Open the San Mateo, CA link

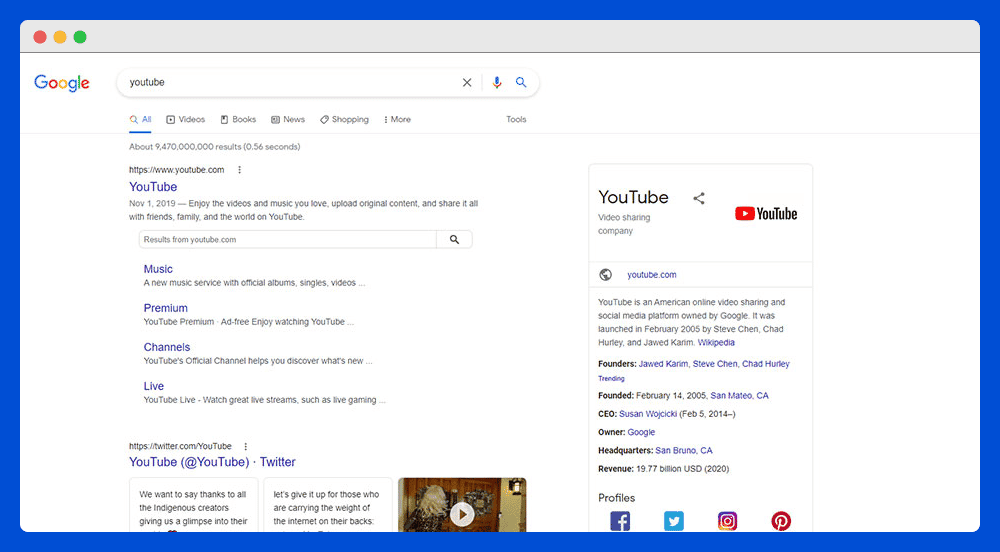(x=739, y=396)
